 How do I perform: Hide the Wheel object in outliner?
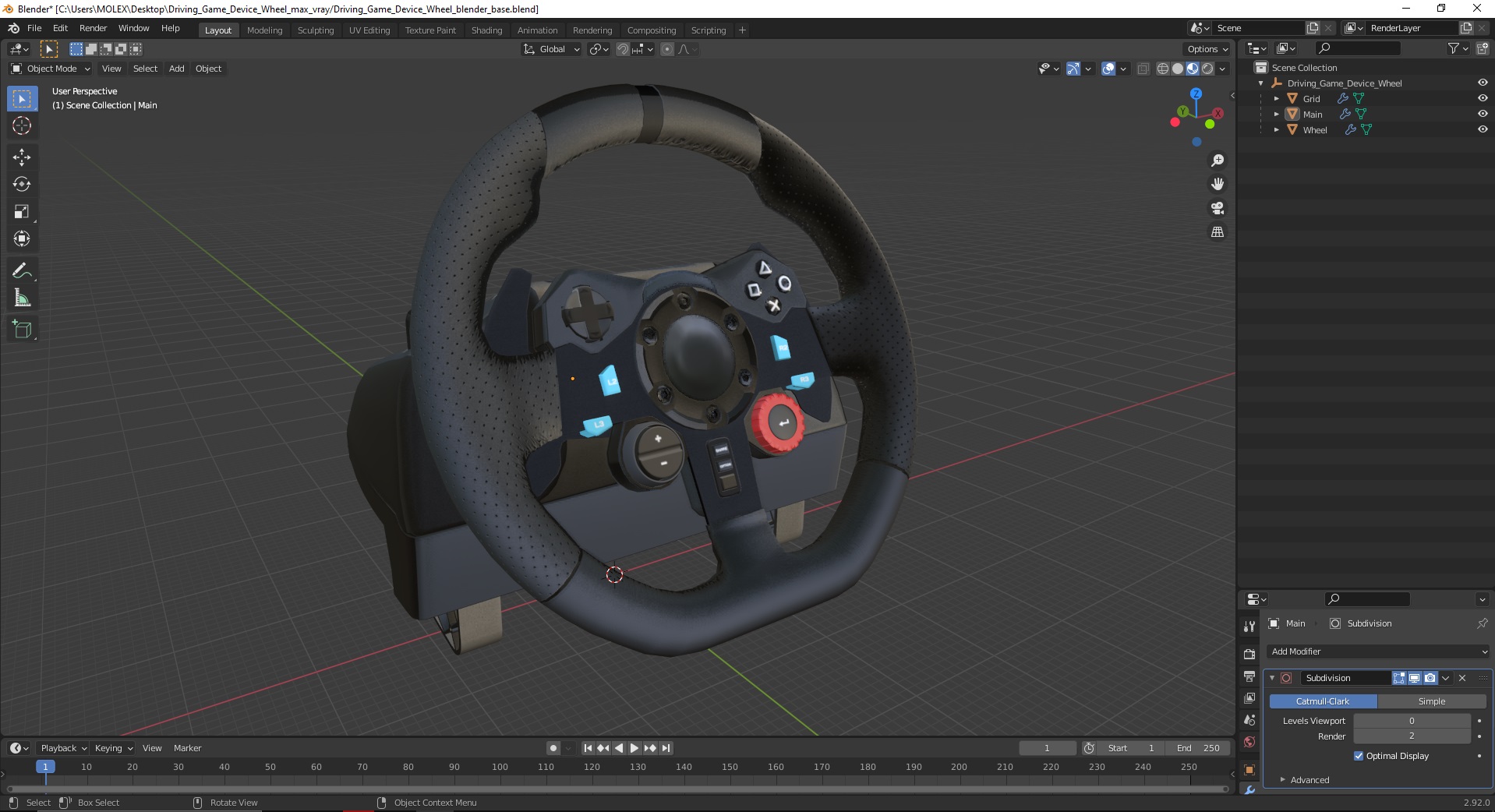1483,129
